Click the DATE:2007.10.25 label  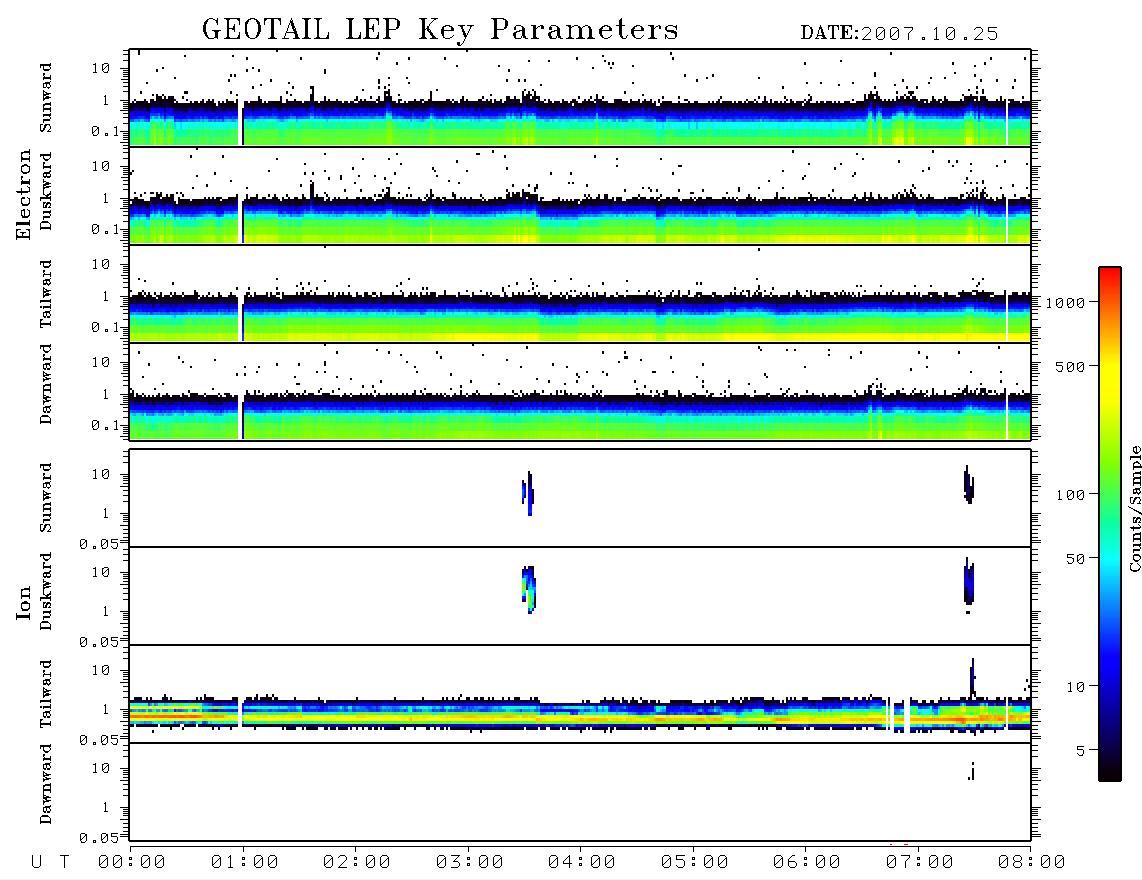click(899, 34)
